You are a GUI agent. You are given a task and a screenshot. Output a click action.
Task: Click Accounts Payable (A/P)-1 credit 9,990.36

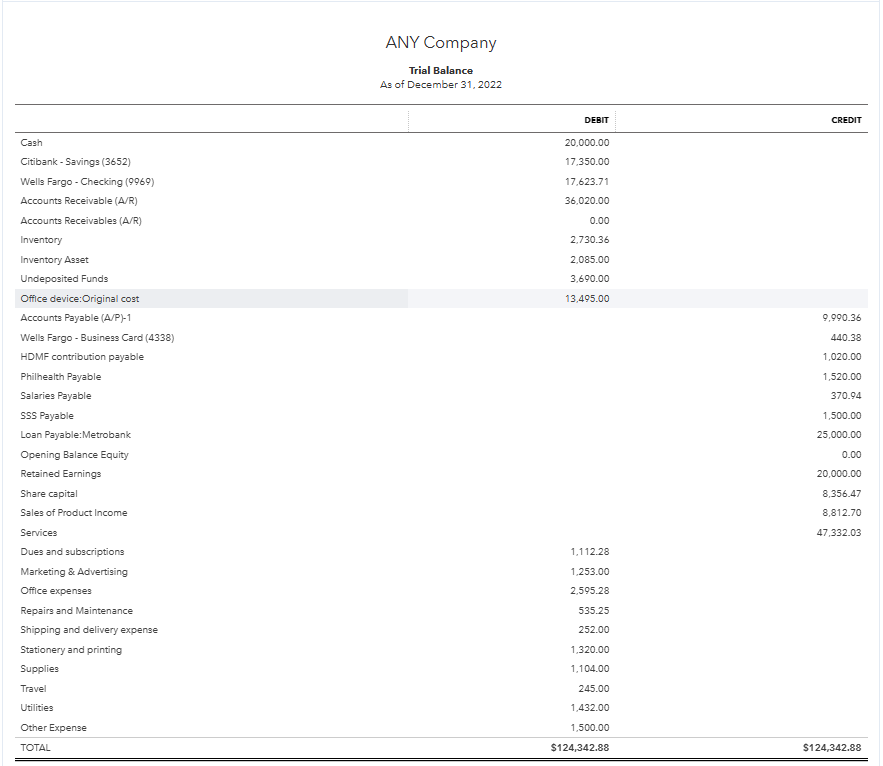(841, 318)
